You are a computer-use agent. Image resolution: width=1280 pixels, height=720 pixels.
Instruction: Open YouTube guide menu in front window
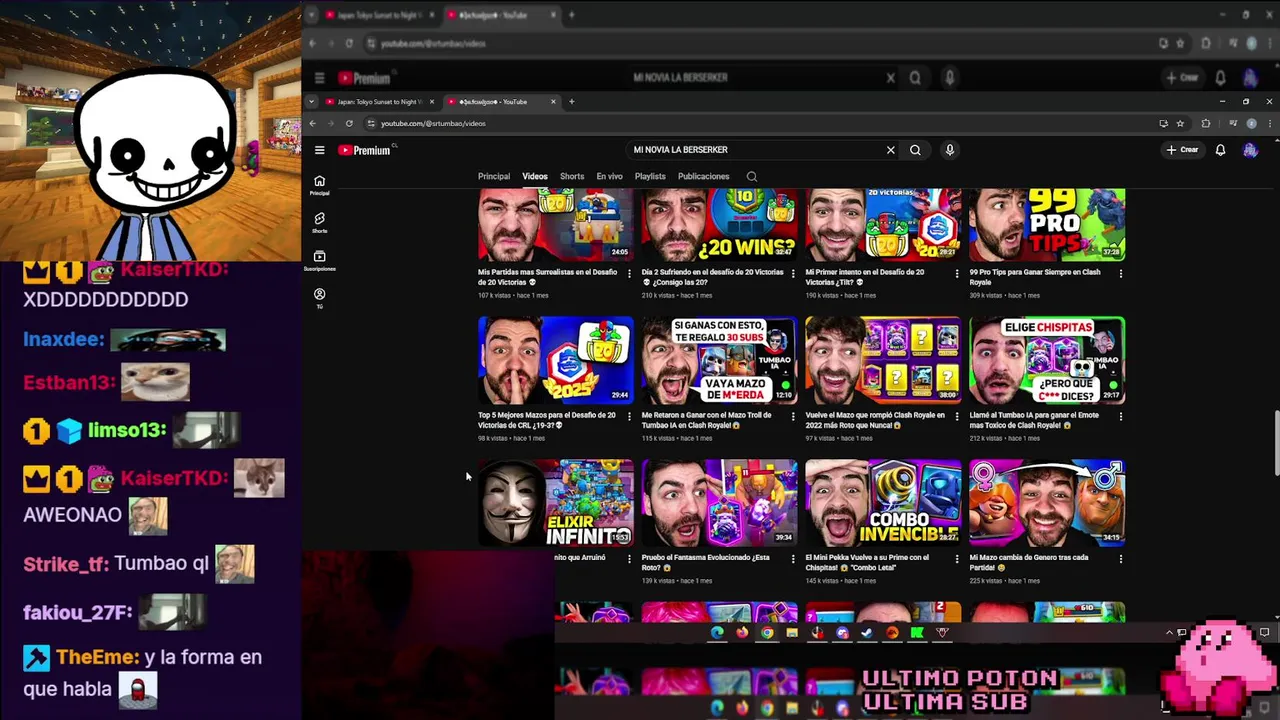319,150
